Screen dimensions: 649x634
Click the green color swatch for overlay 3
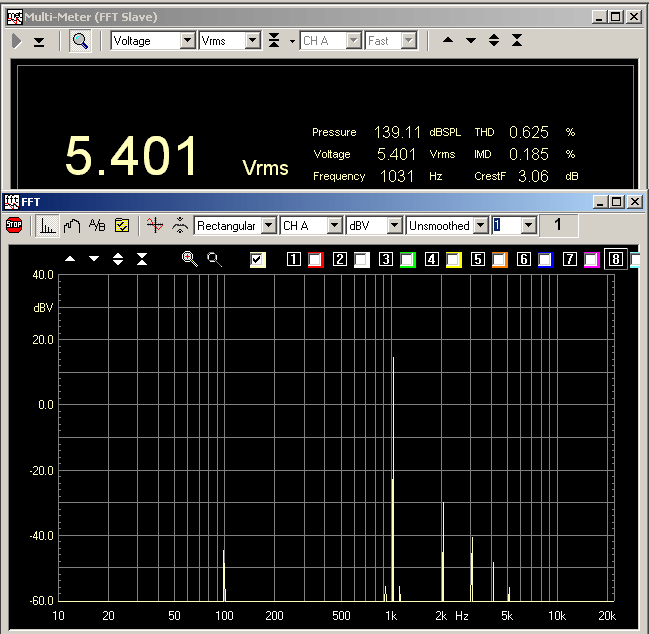tap(407, 260)
